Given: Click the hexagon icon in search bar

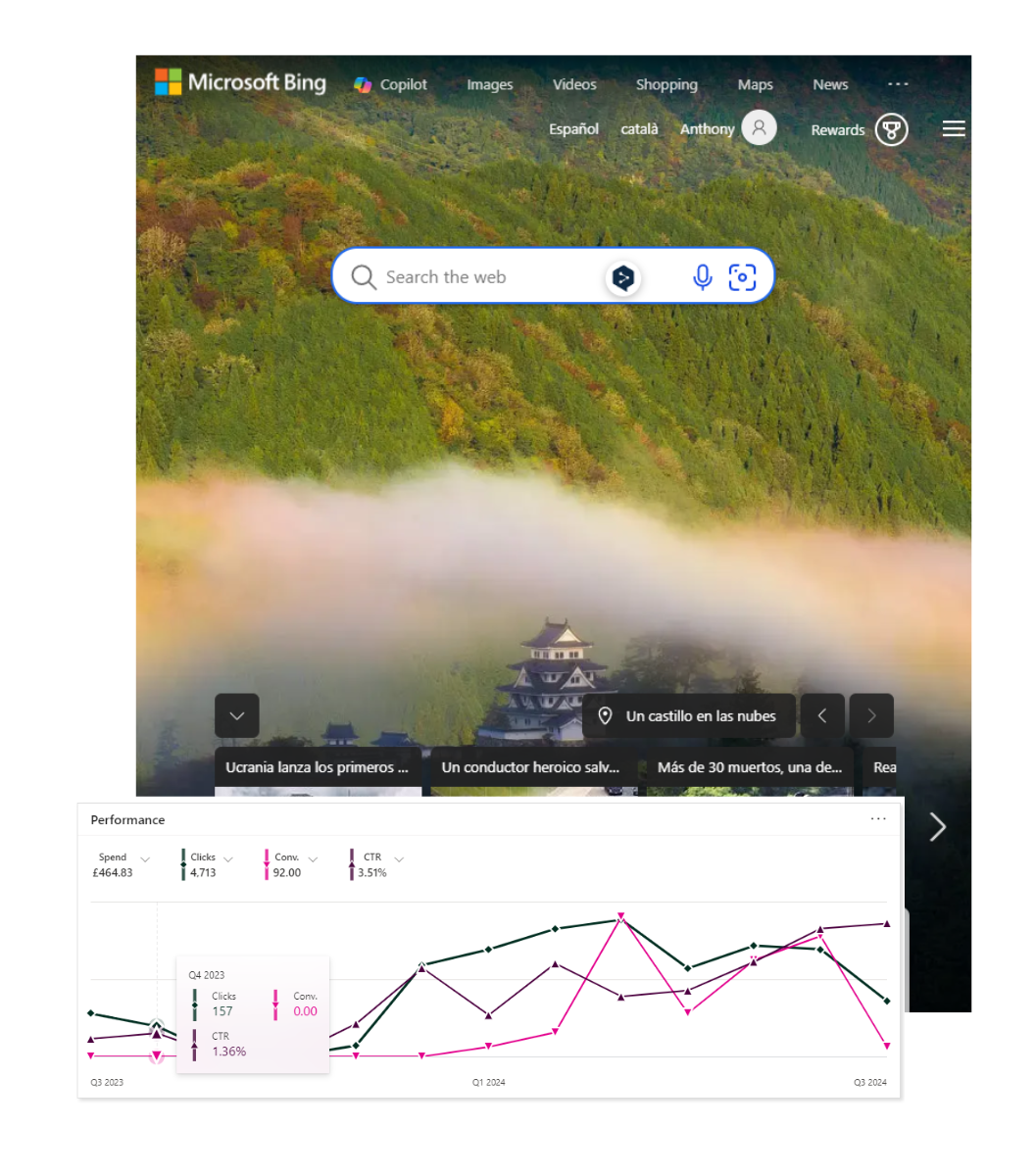Looking at the screenshot, I should tap(623, 278).
